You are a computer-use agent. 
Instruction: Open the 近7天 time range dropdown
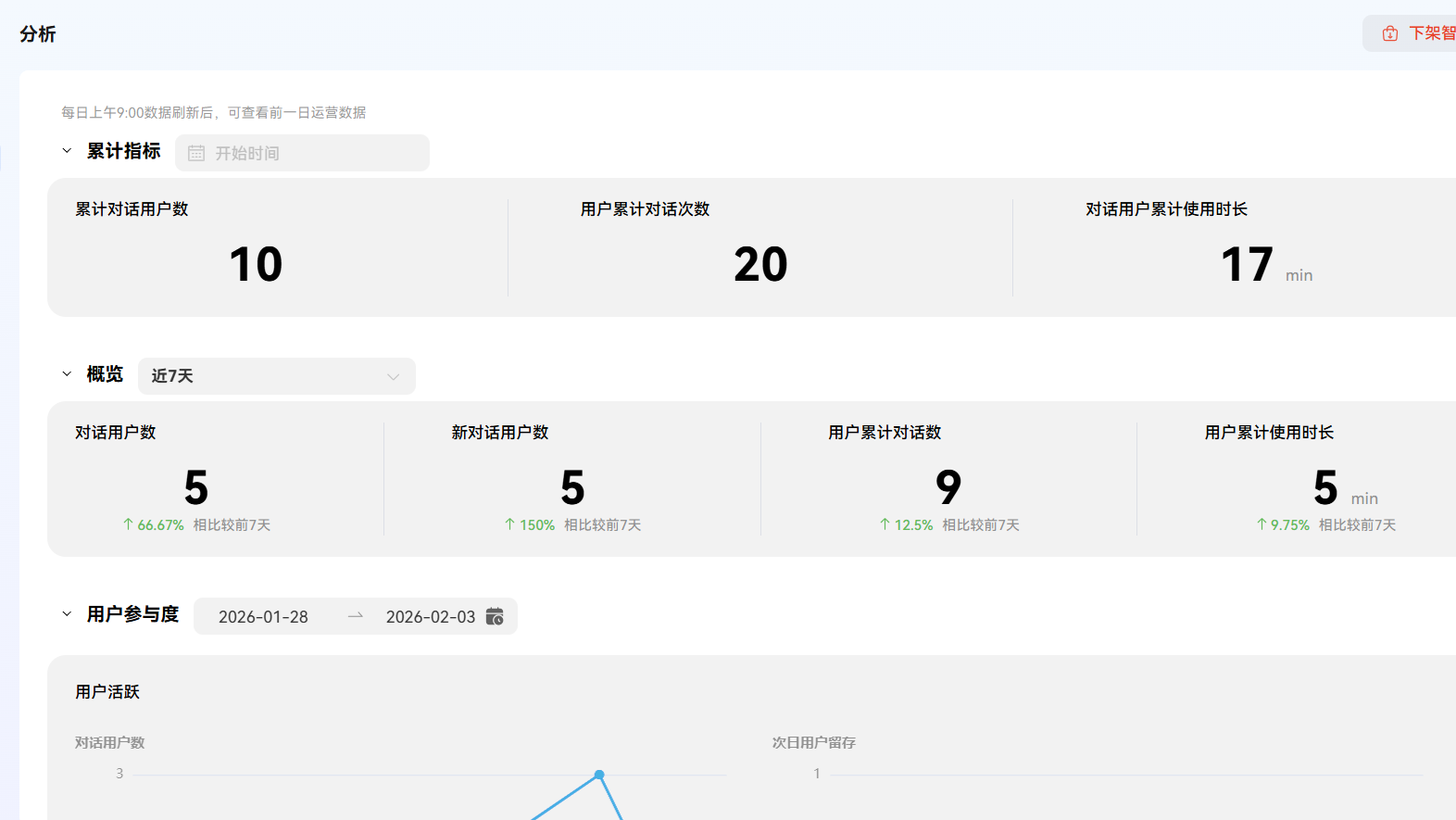[x=276, y=376]
